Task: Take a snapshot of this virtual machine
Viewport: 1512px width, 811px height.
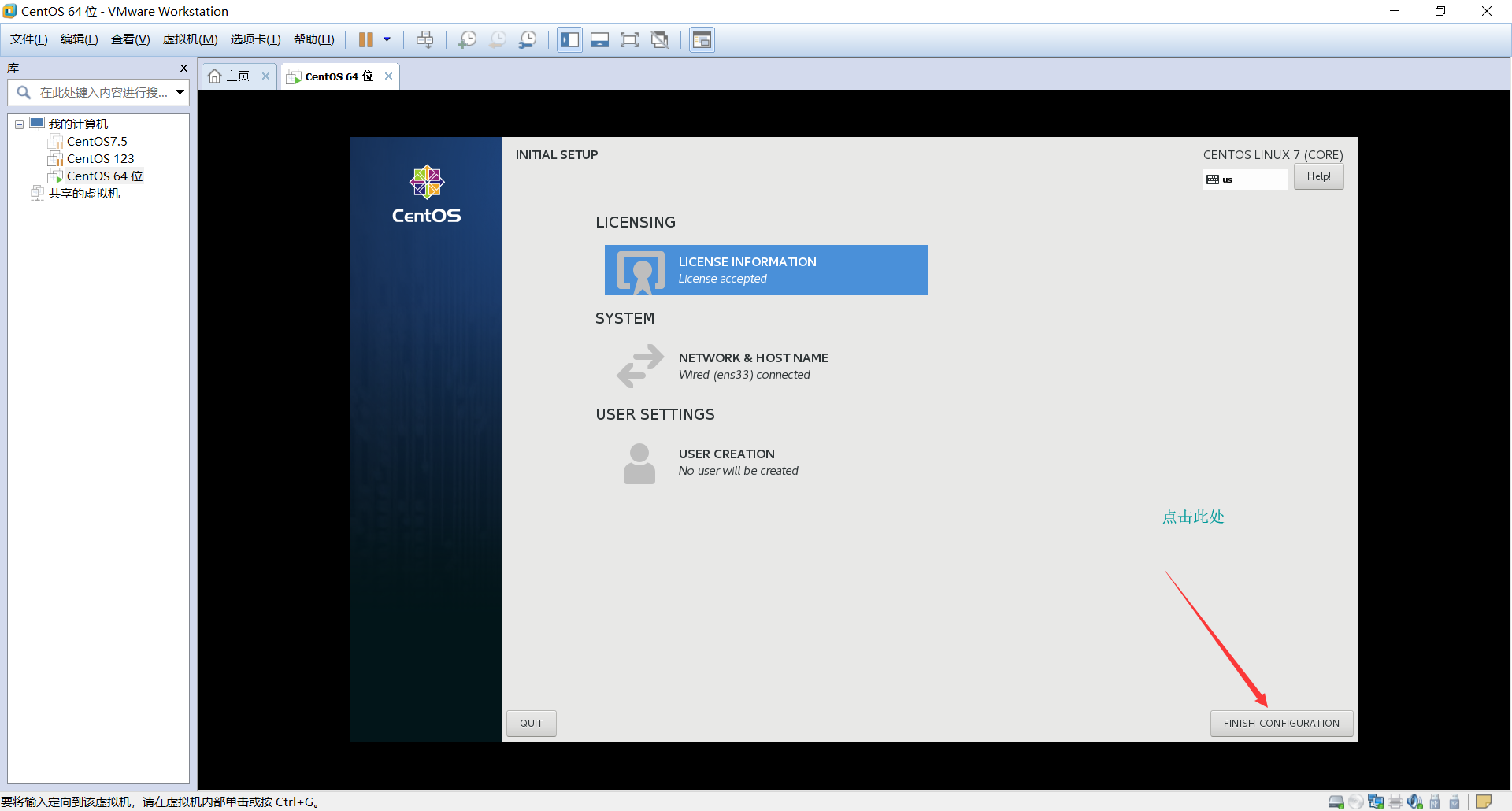Action: tap(467, 39)
